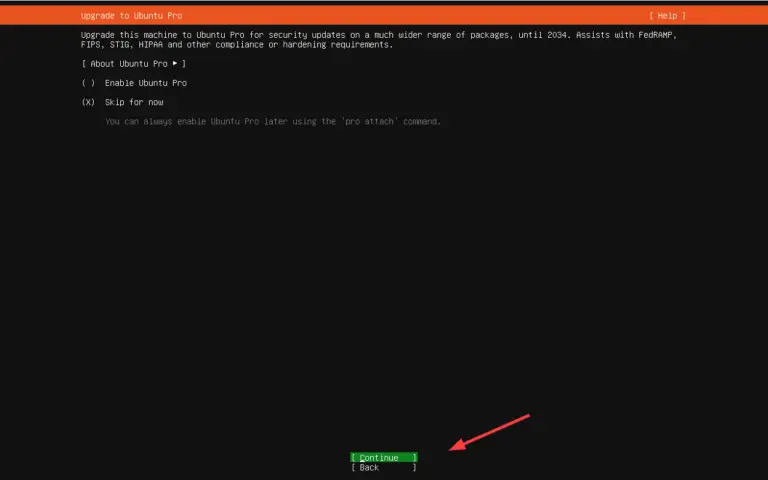768x480 pixels.
Task: Click the Upgrade to Ubuntu Pro title
Action: 131,16
